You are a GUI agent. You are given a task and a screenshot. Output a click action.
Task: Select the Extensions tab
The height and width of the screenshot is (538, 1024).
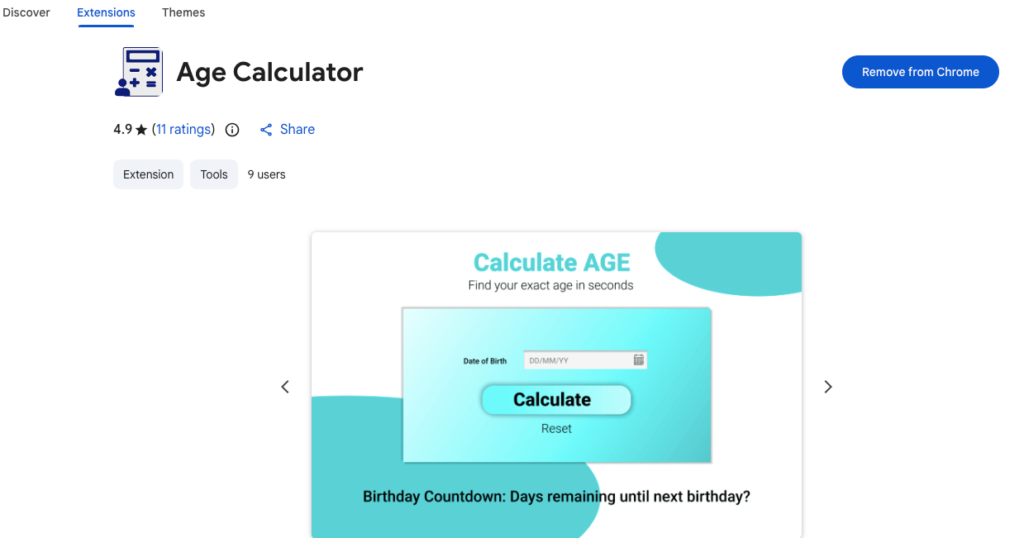106,13
